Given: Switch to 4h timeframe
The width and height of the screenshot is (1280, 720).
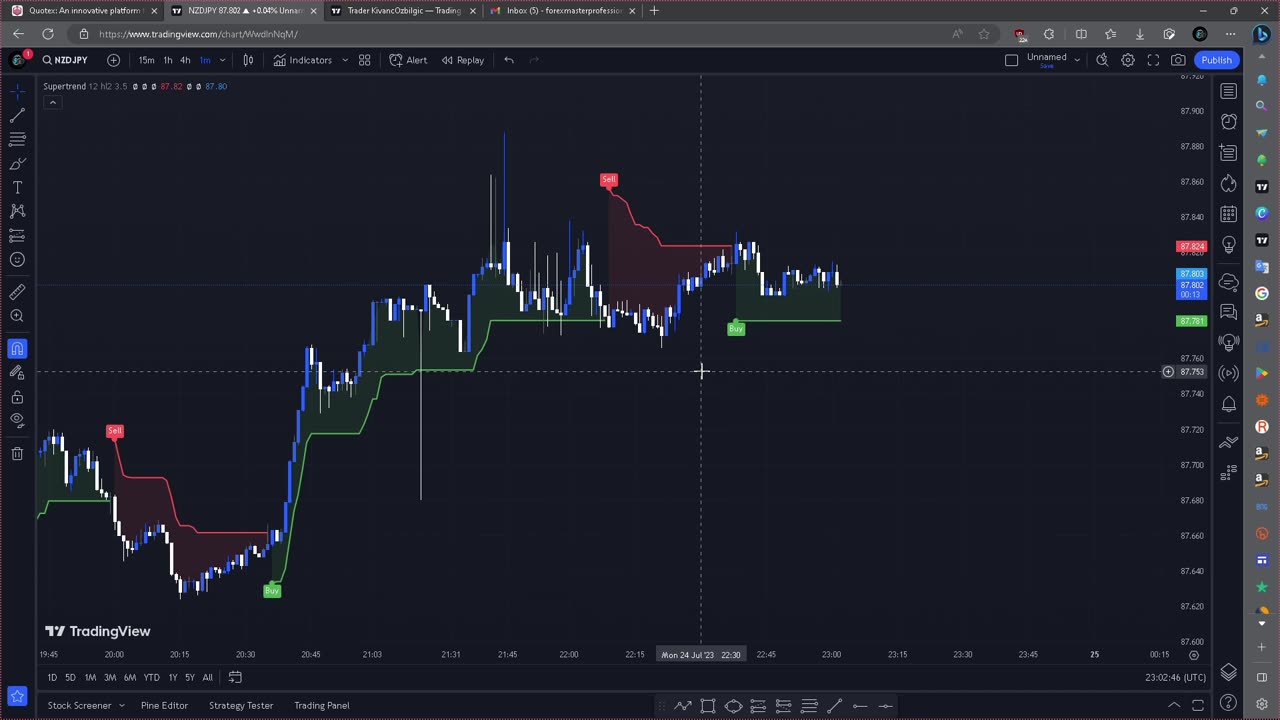Looking at the screenshot, I should tap(185, 60).
